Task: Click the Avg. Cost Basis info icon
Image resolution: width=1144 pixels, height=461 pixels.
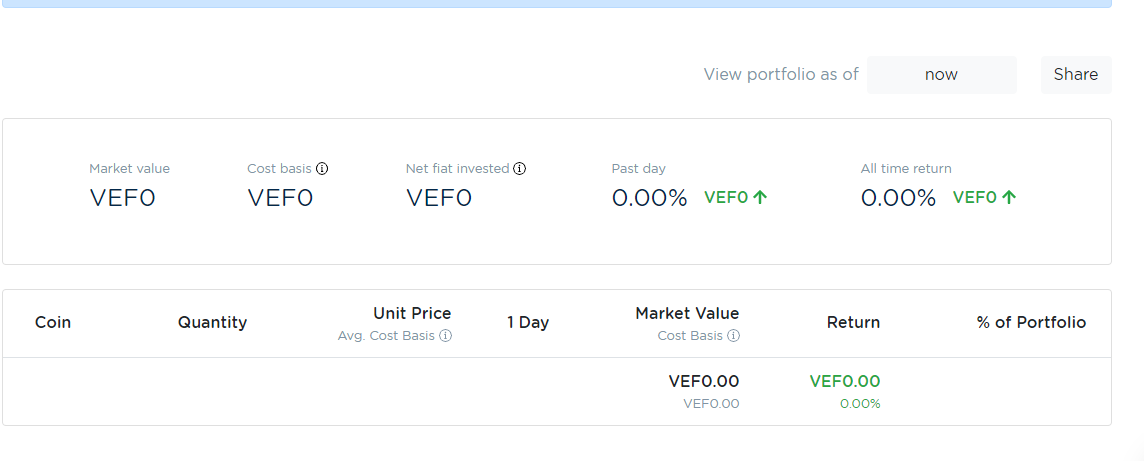Action: (446, 336)
